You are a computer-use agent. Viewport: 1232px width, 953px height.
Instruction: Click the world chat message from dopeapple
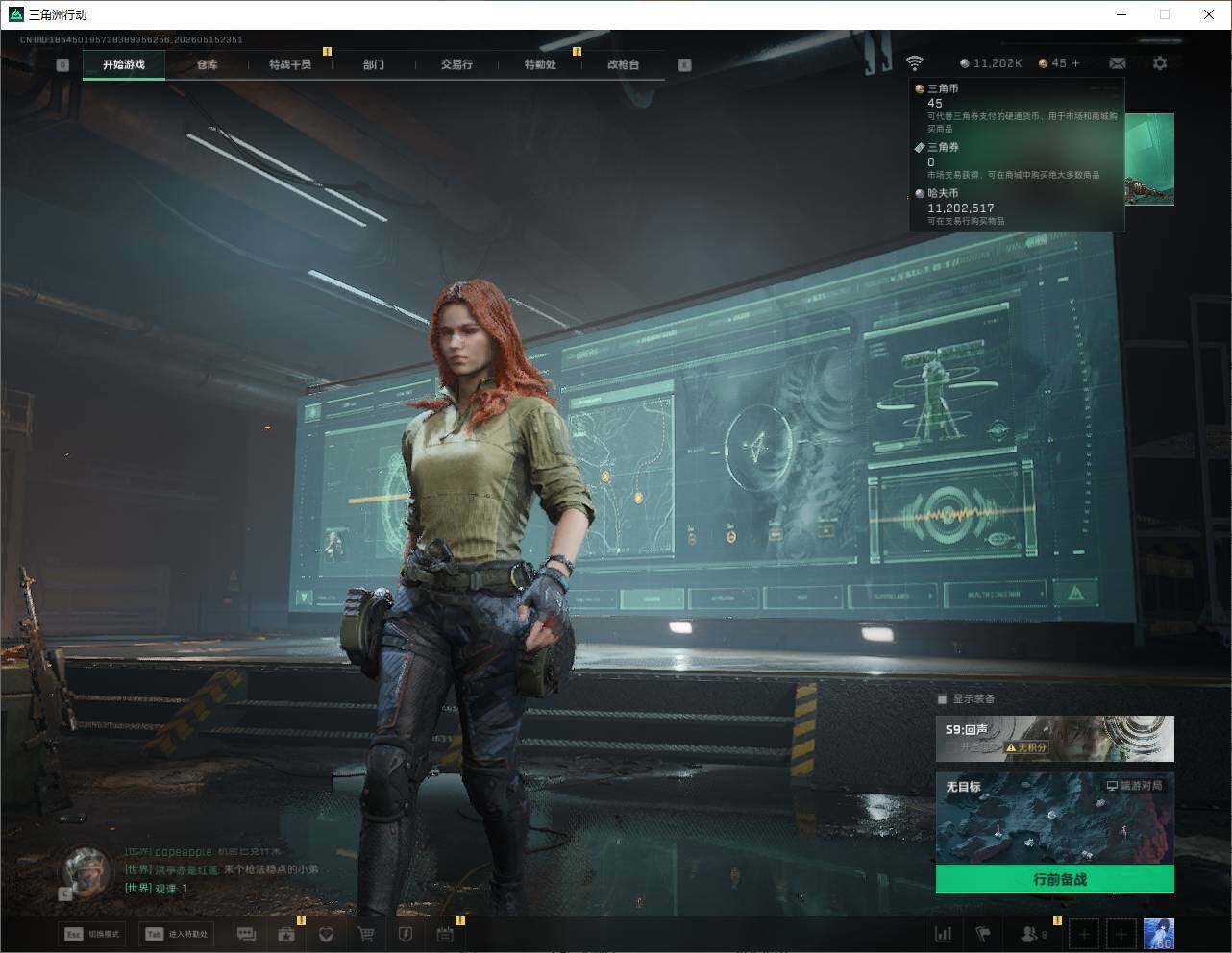click(x=203, y=852)
